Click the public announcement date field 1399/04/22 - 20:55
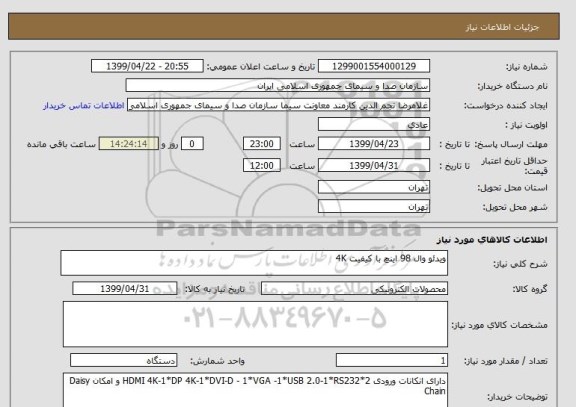Image resolution: width=576 pixels, height=407 pixels. tap(147, 66)
